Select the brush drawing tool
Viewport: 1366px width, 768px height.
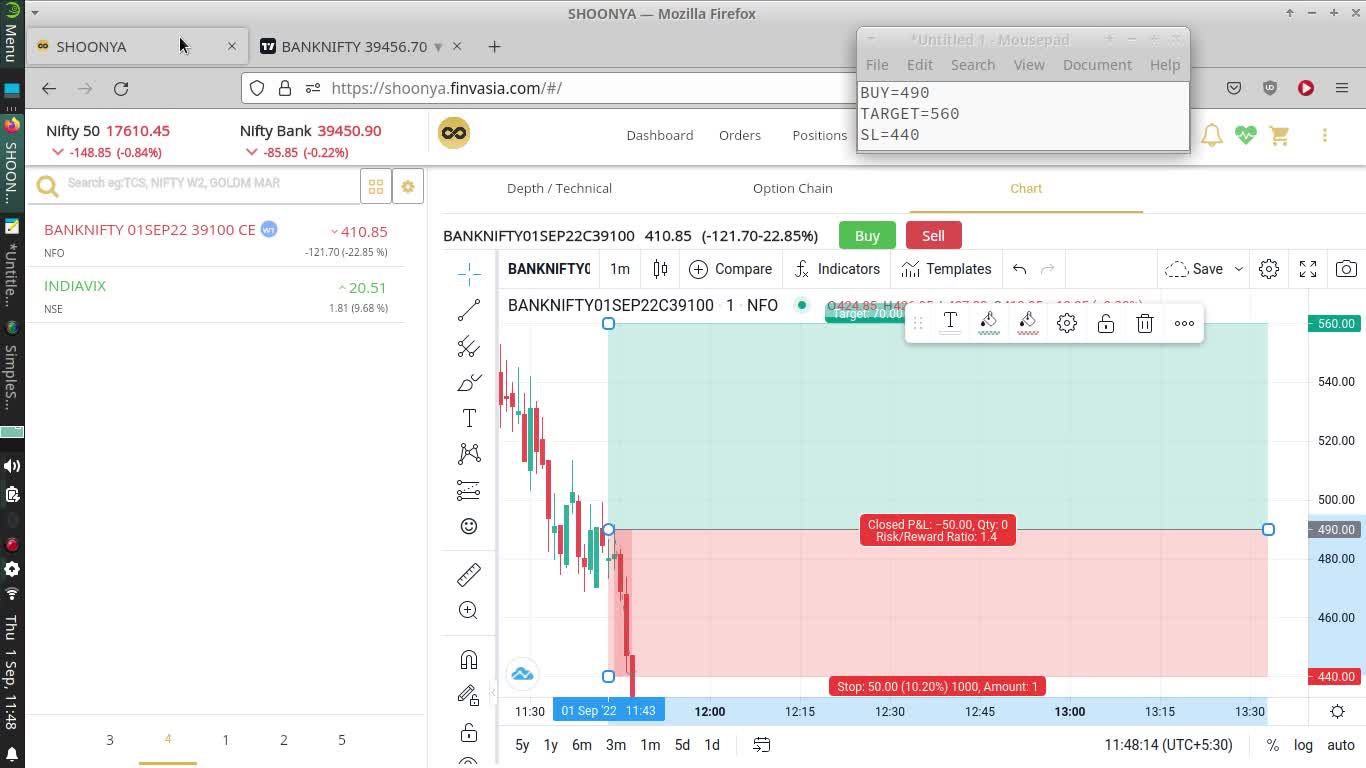point(469,383)
